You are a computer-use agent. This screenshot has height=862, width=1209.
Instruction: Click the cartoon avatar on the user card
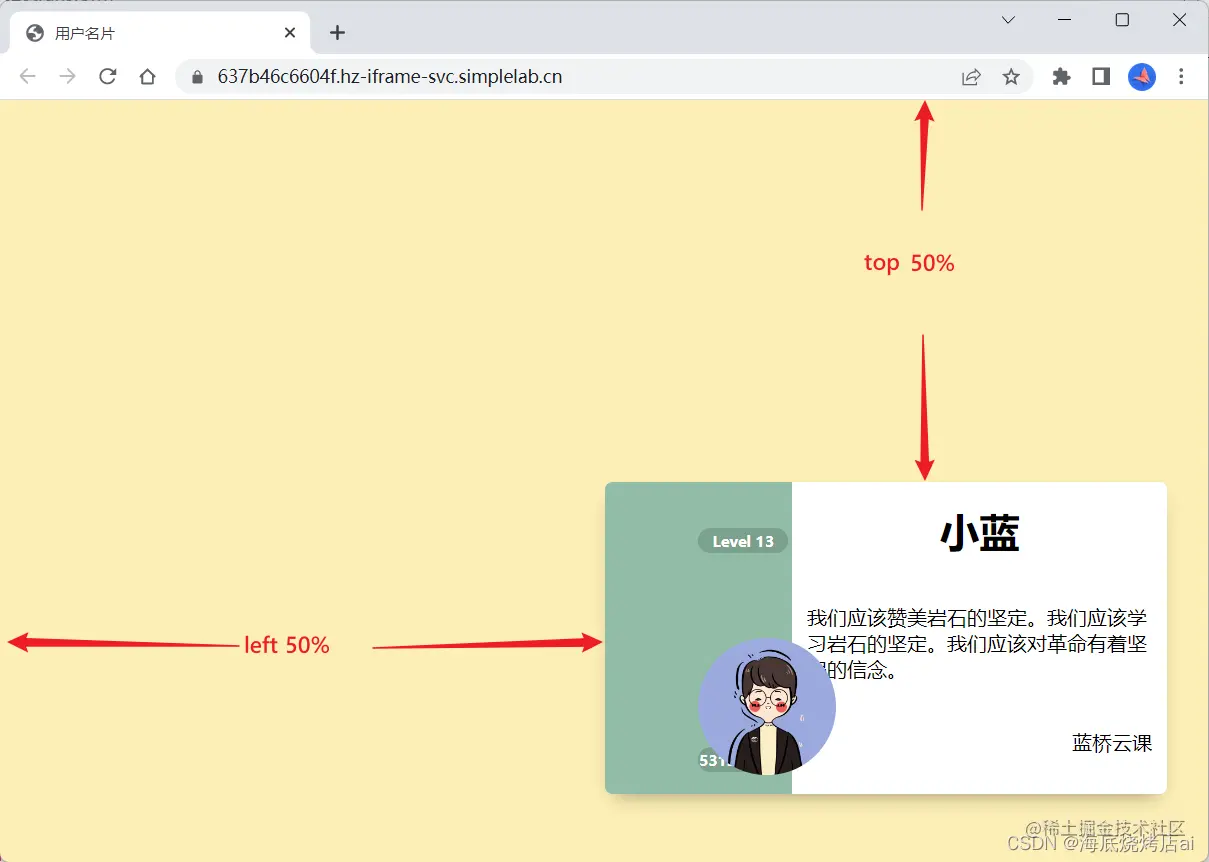click(x=768, y=706)
